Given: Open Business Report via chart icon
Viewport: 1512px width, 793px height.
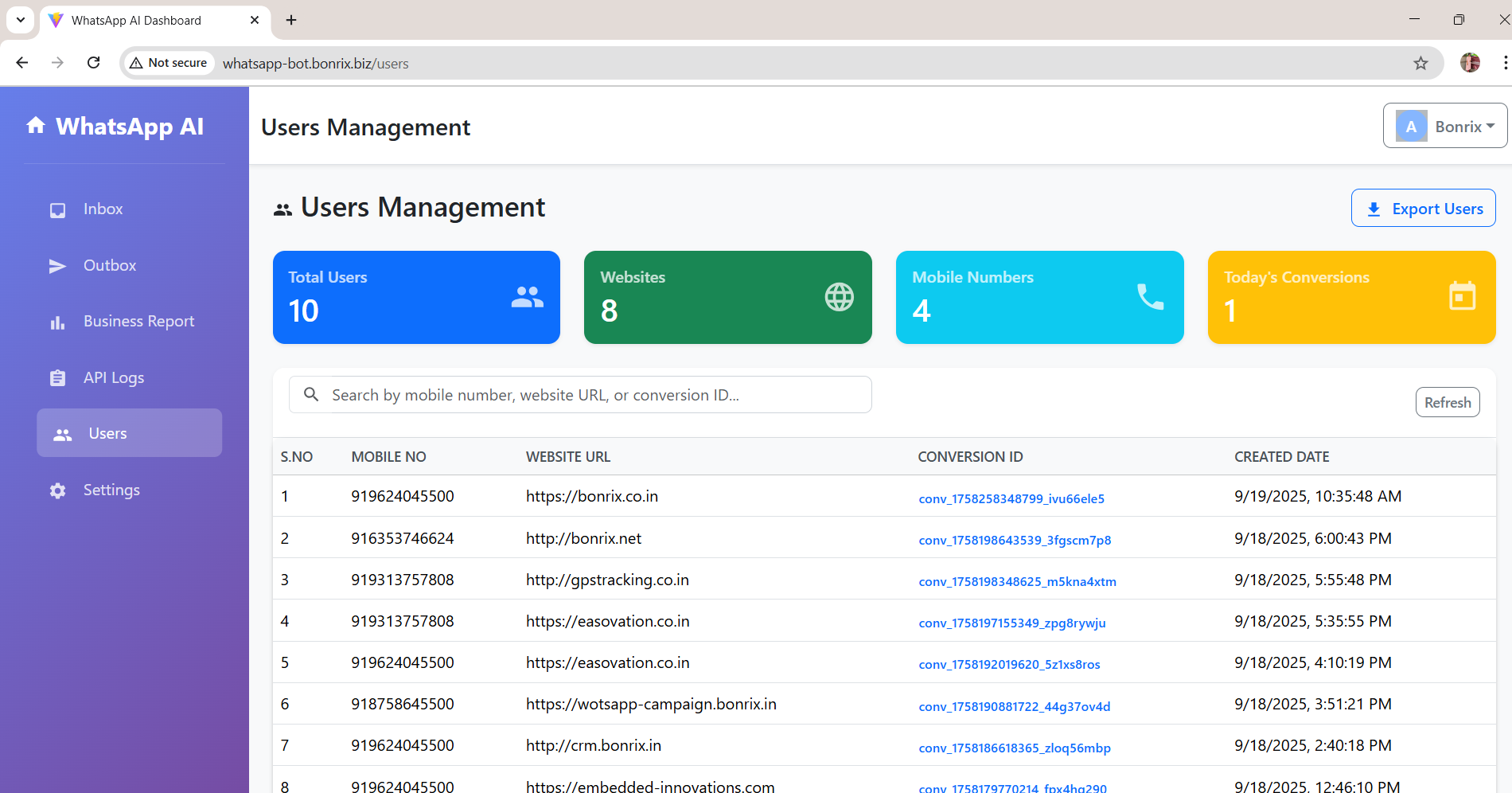Looking at the screenshot, I should coord(57,322).
